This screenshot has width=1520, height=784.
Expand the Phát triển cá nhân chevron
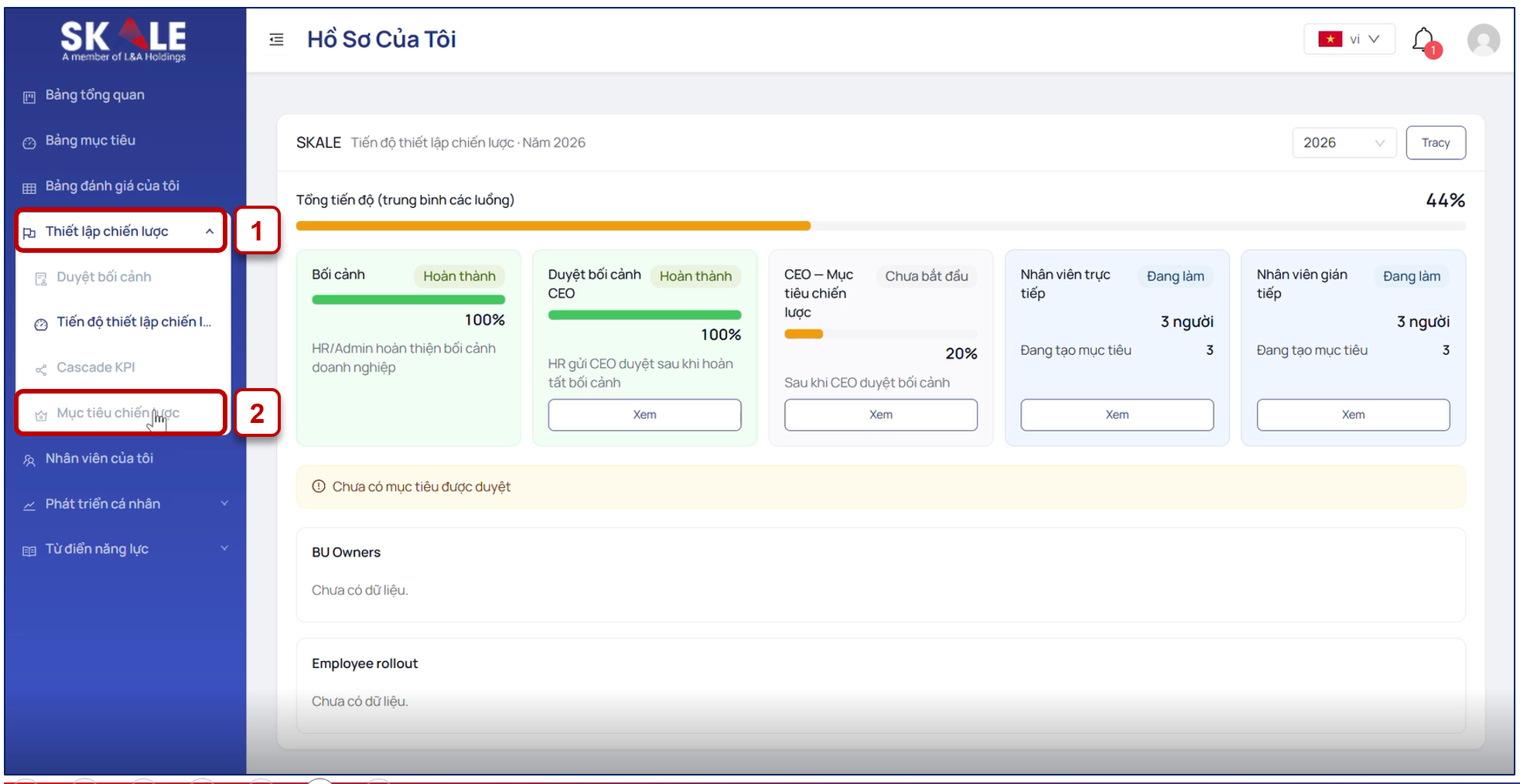[224, 503]
